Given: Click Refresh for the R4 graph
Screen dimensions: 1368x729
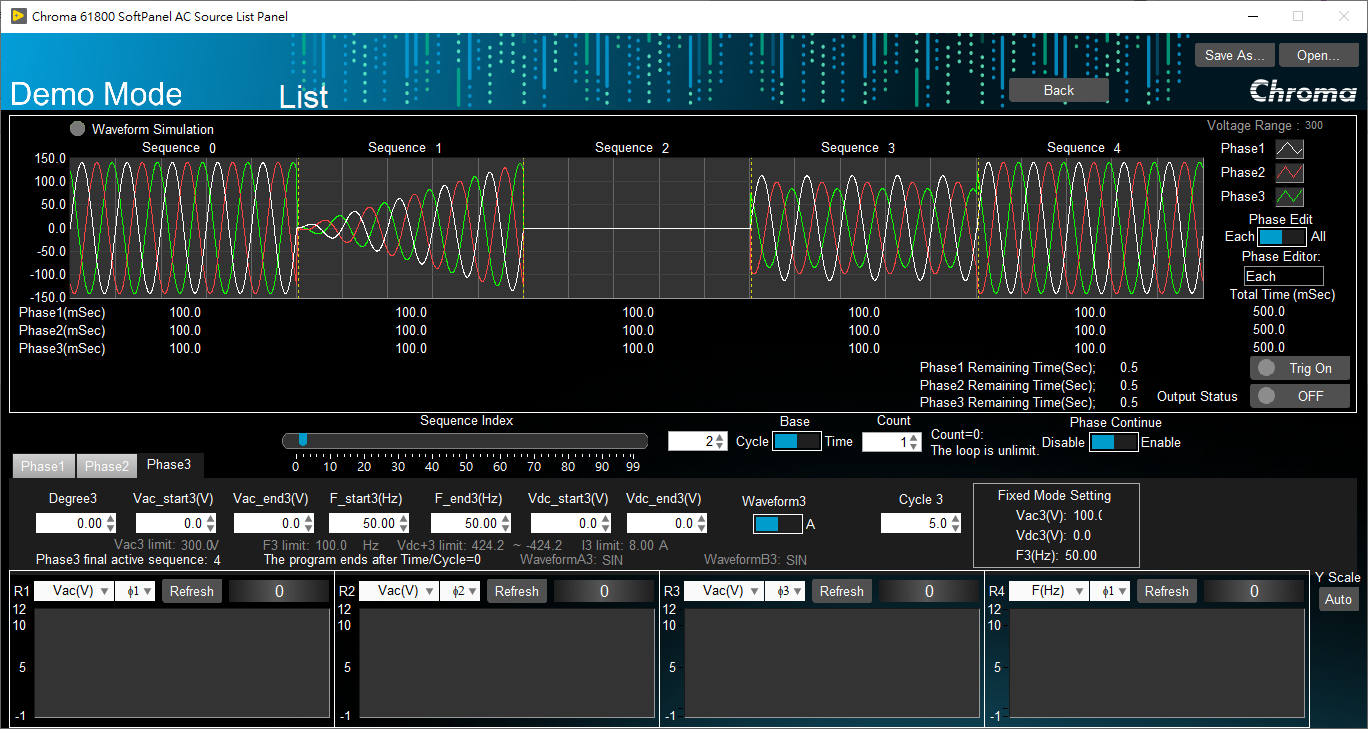Looking at the screenshot, I should (x=1167, y=591).
